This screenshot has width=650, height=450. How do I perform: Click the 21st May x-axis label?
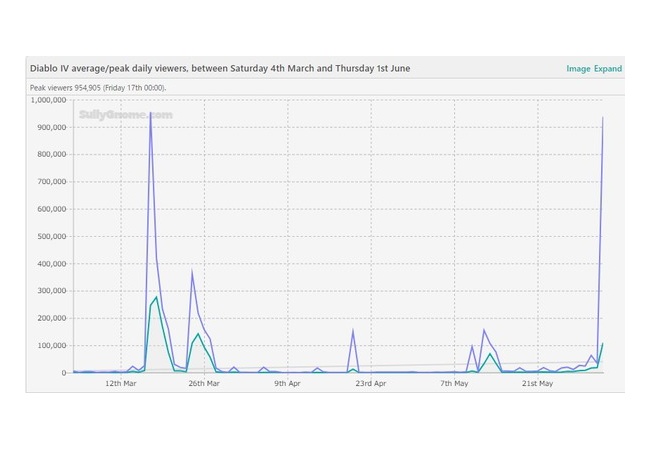(538, 383)
